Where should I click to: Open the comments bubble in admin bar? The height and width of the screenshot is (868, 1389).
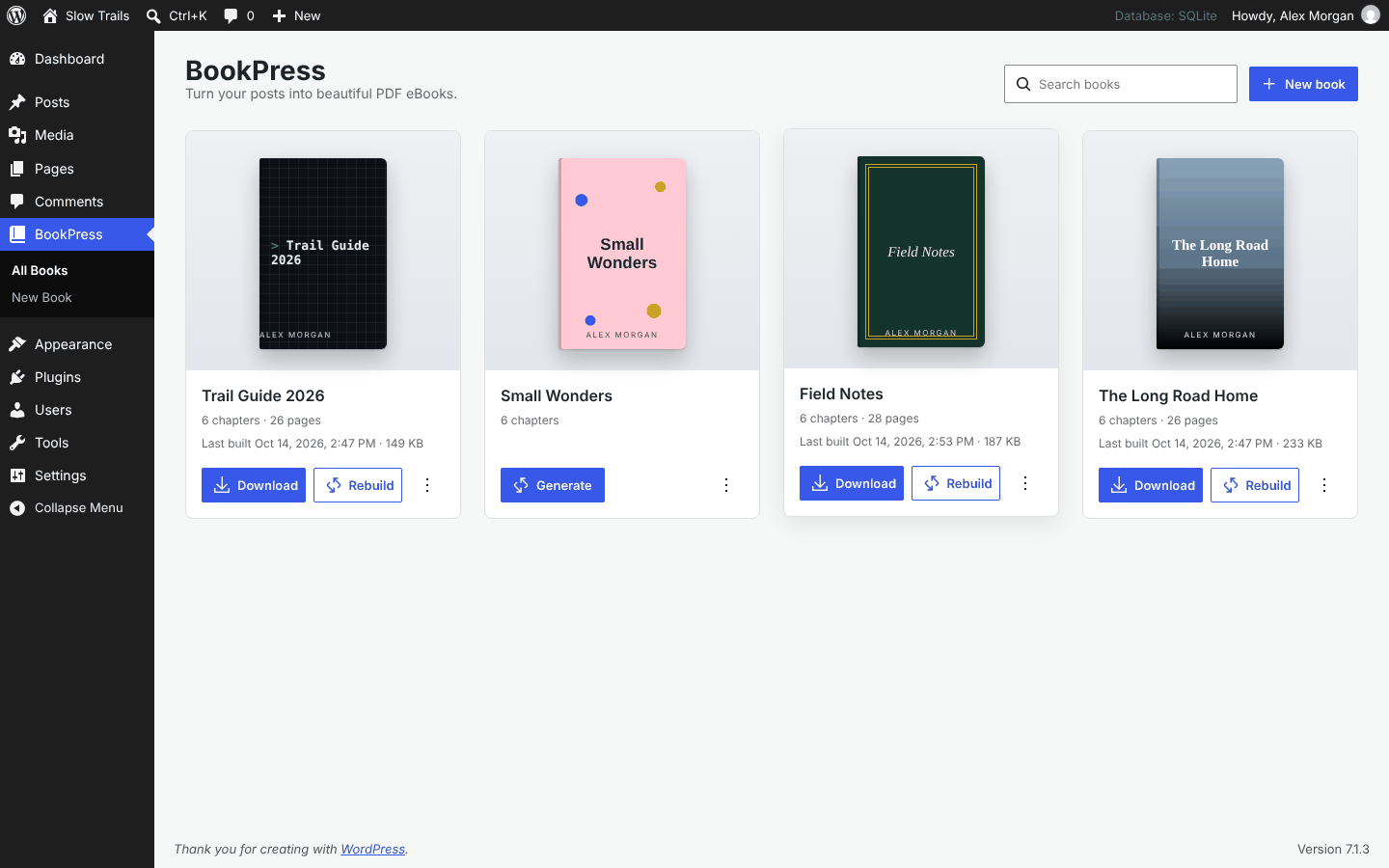coord(239,15)
